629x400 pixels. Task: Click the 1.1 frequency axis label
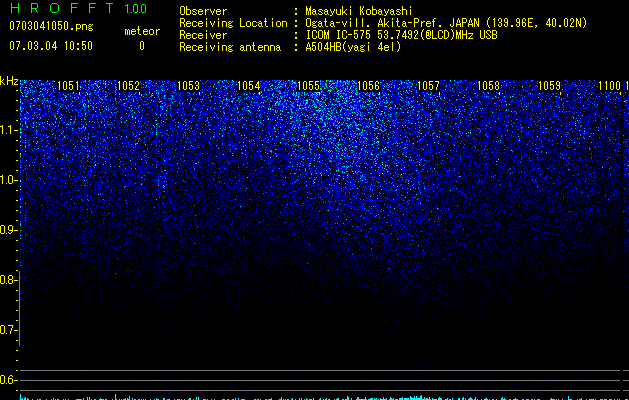coord(8,130)
